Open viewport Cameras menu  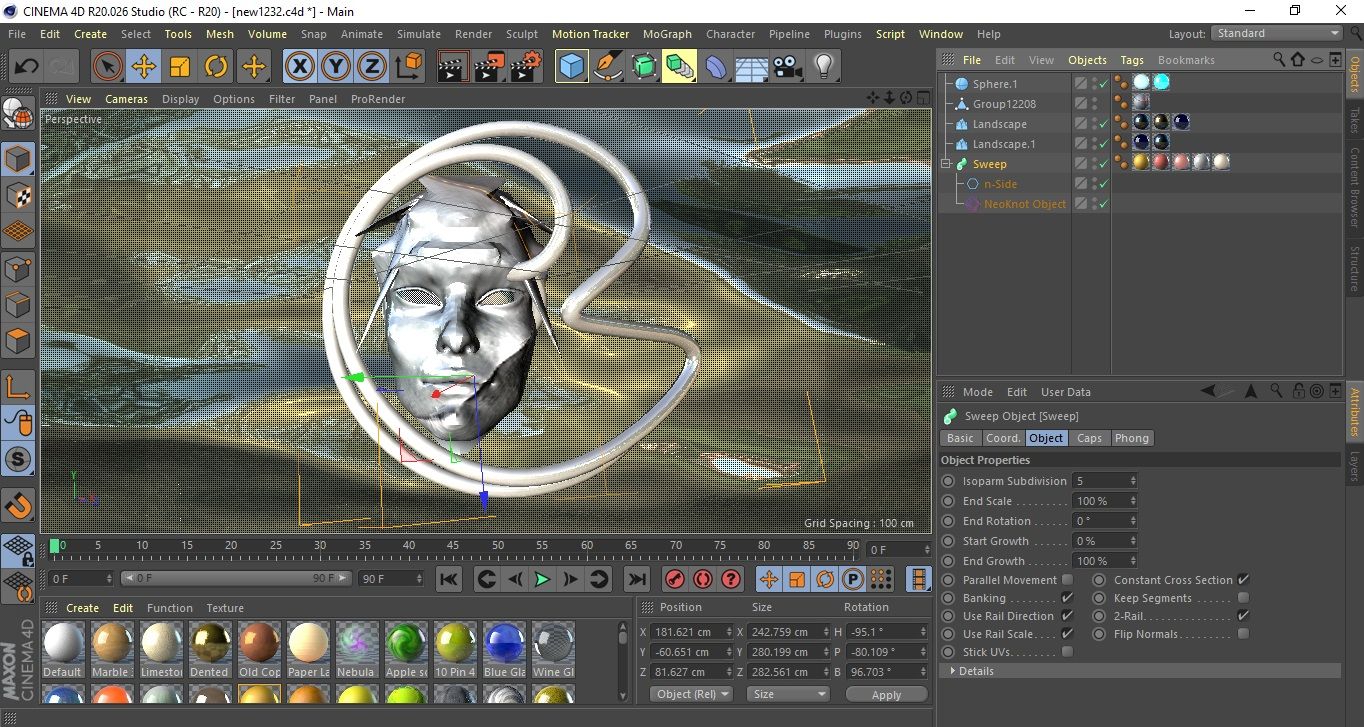click(126, 99)
